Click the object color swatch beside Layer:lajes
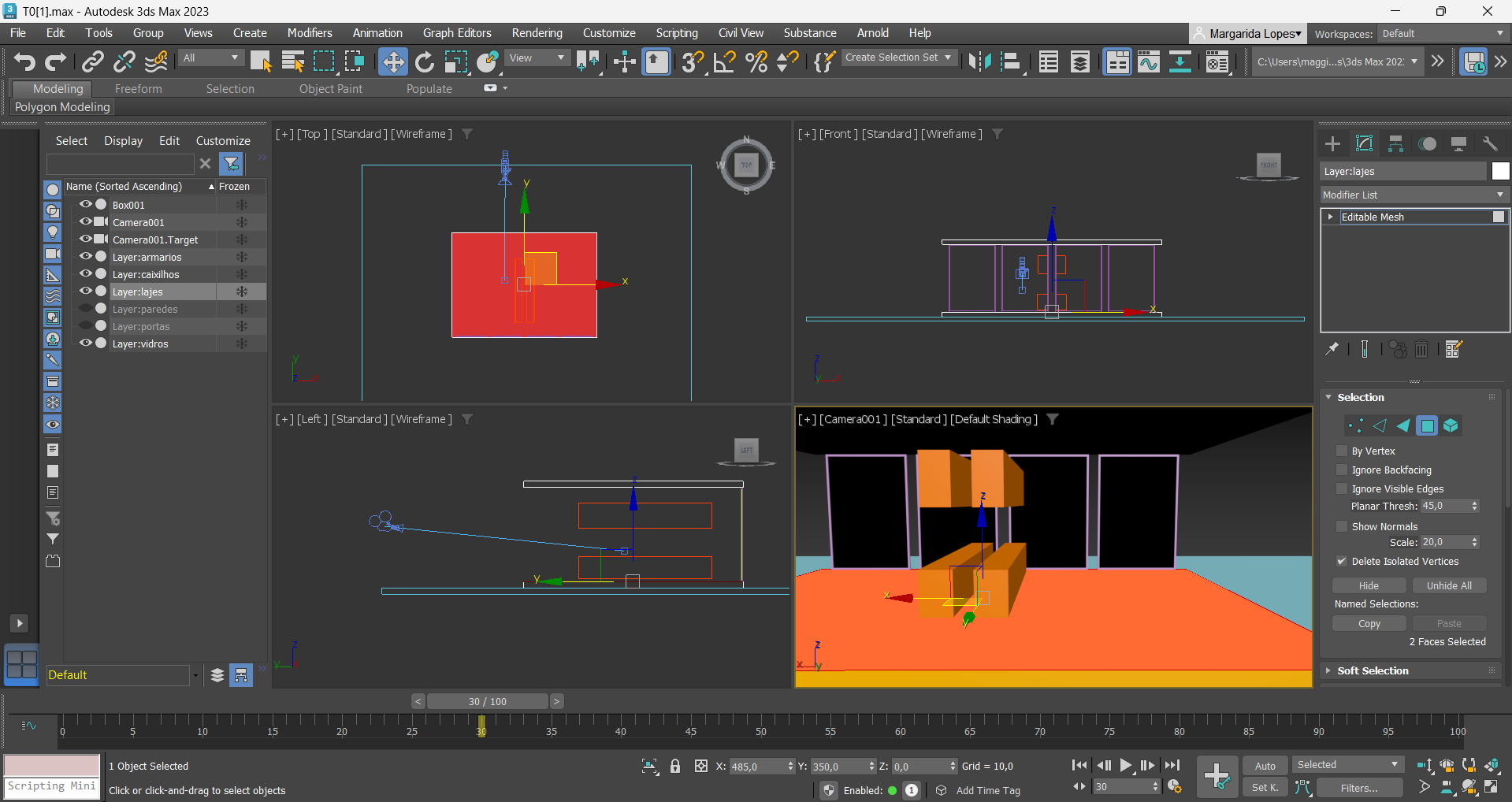 point(1500,171)
